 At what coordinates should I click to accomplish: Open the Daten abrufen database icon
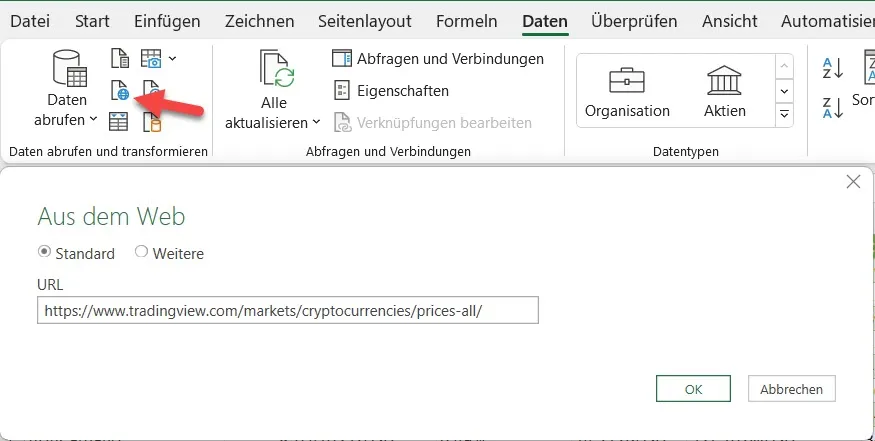pyautogui.click(x=69, y=68)
